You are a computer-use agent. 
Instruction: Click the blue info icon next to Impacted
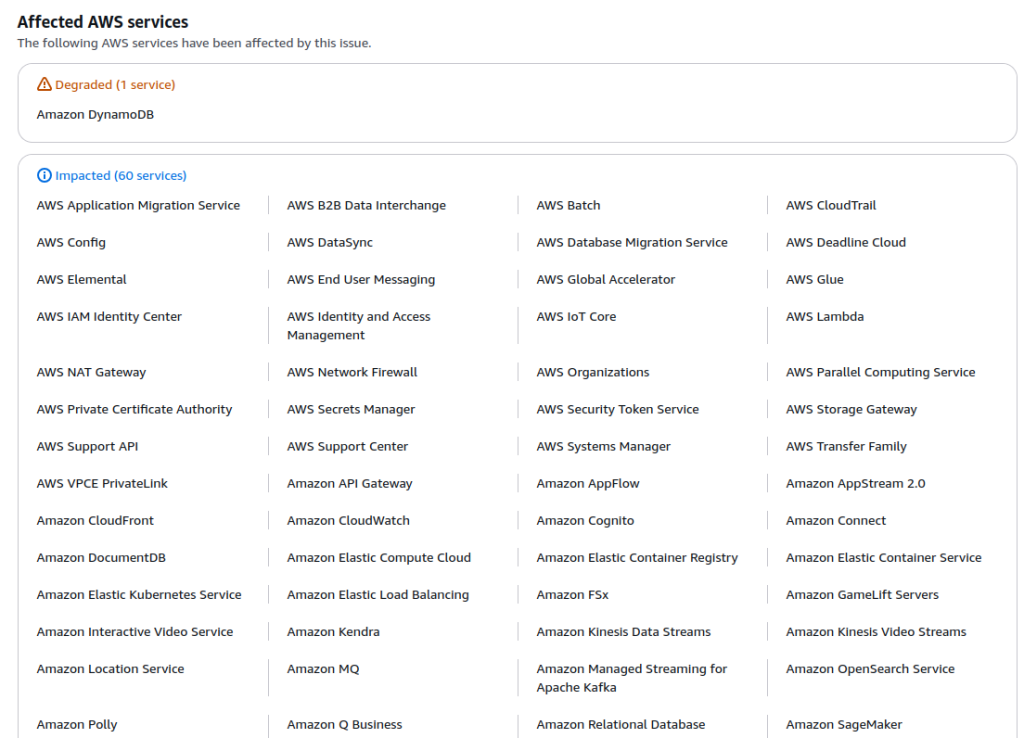point(44,175)
